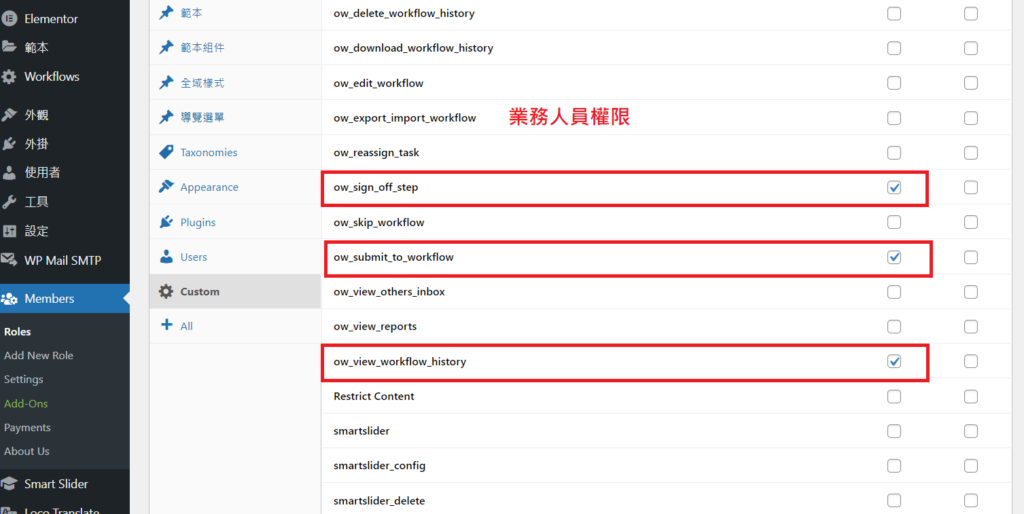Enable grant checkbox for ow_edit_workflow
This screenshot has height=514, width=1024.
point(894,83)
